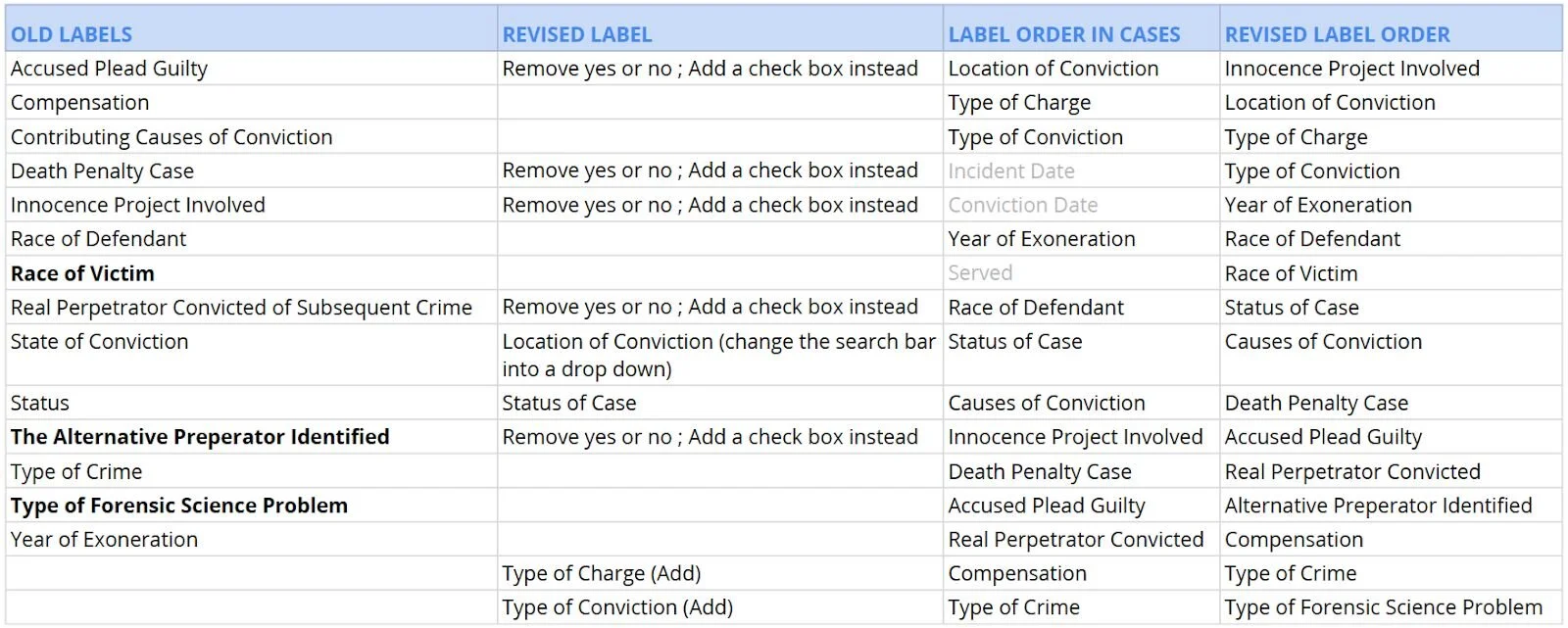This screenshot has width=1568, height=628.
Task: Select the greyed Incident Date cell
Action: coord(1081,171)
